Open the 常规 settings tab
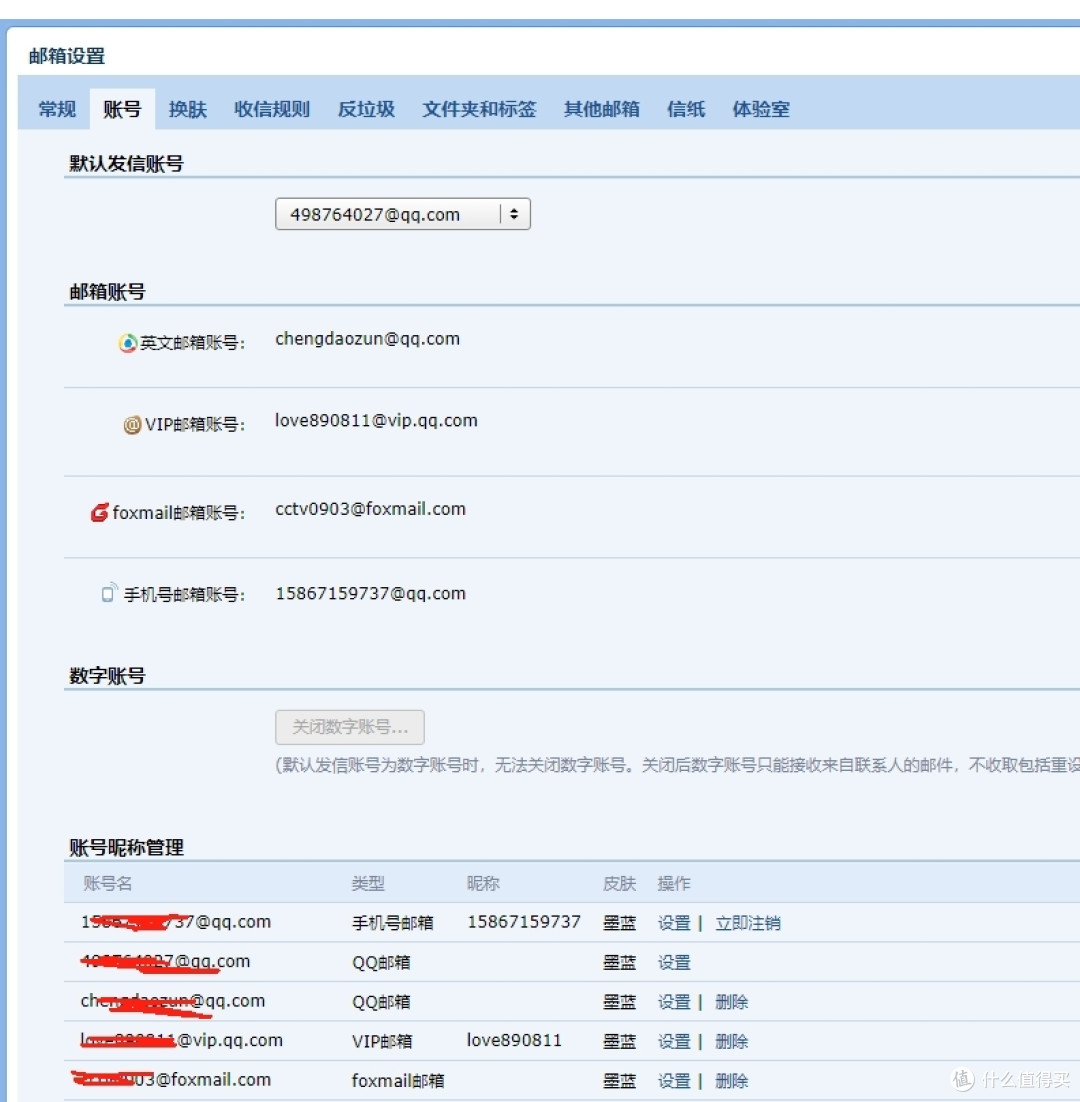The image size is (1080, 1102). [57, 109]
